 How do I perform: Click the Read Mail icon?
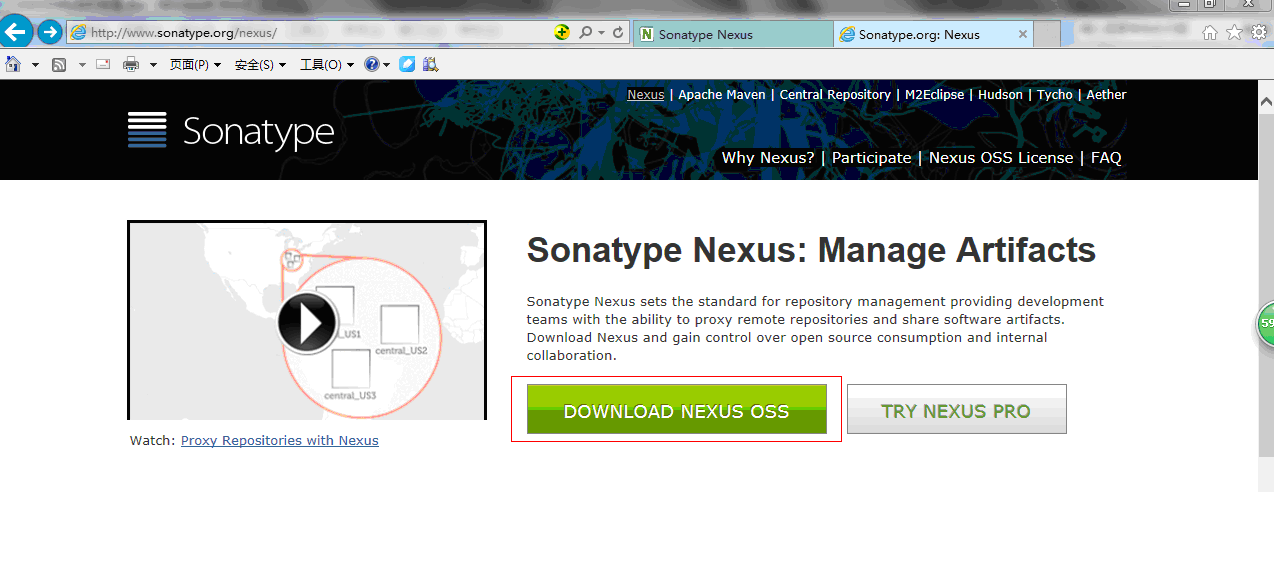pyautogui.click(x=103, y=65)
